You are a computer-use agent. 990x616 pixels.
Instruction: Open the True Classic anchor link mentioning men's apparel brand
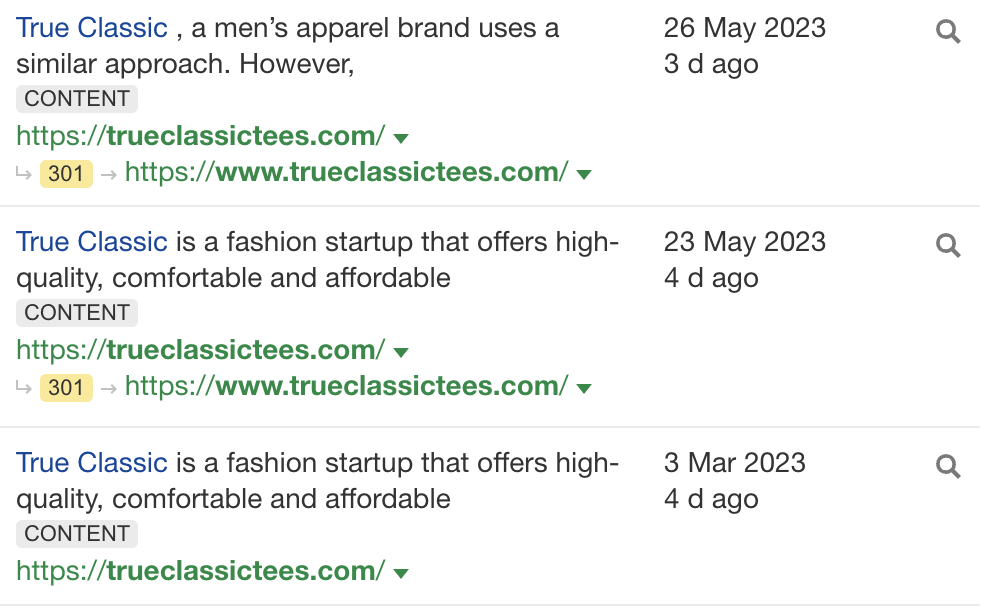(91, 28)
